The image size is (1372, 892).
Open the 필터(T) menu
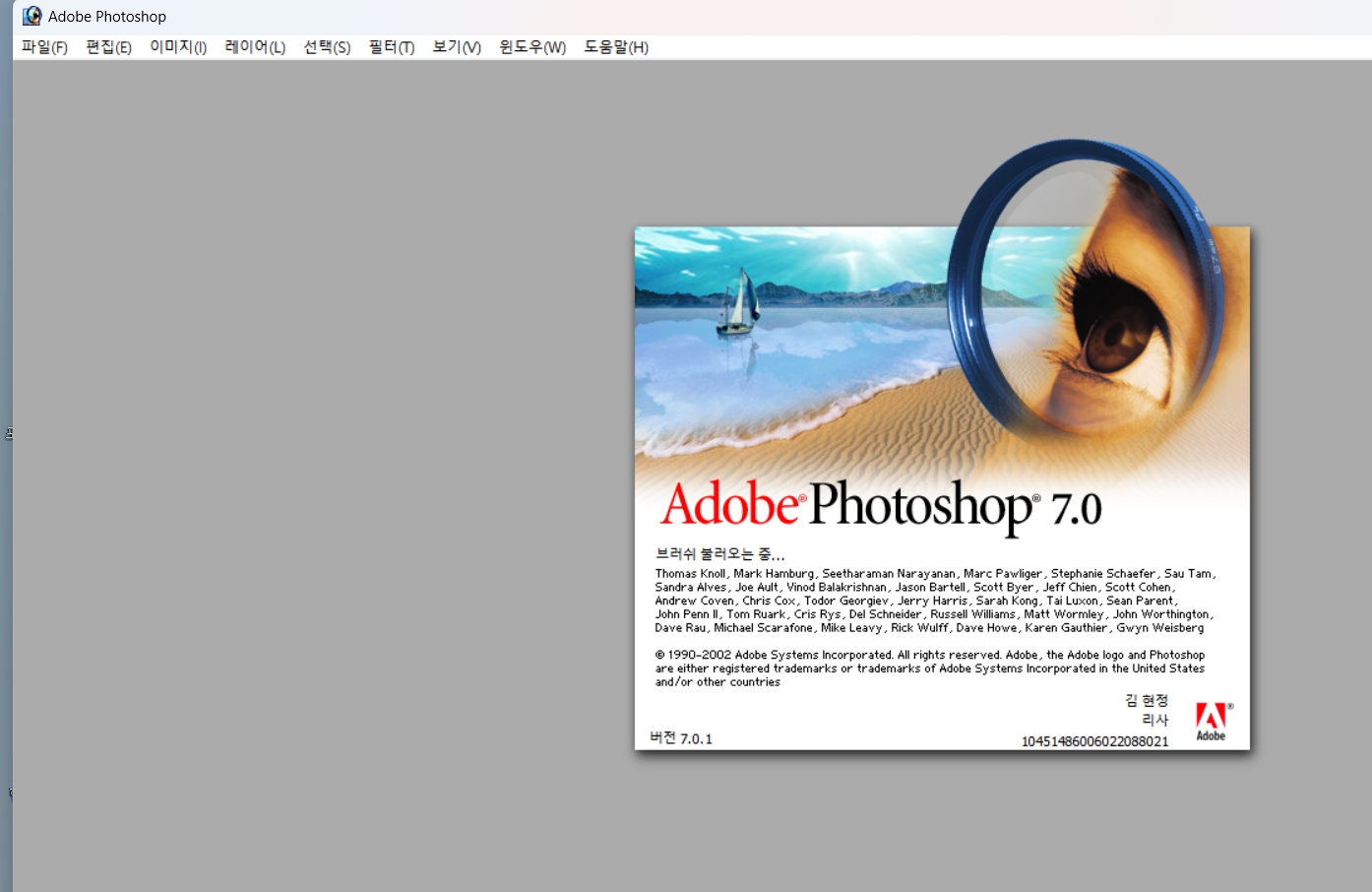[392, 47]
